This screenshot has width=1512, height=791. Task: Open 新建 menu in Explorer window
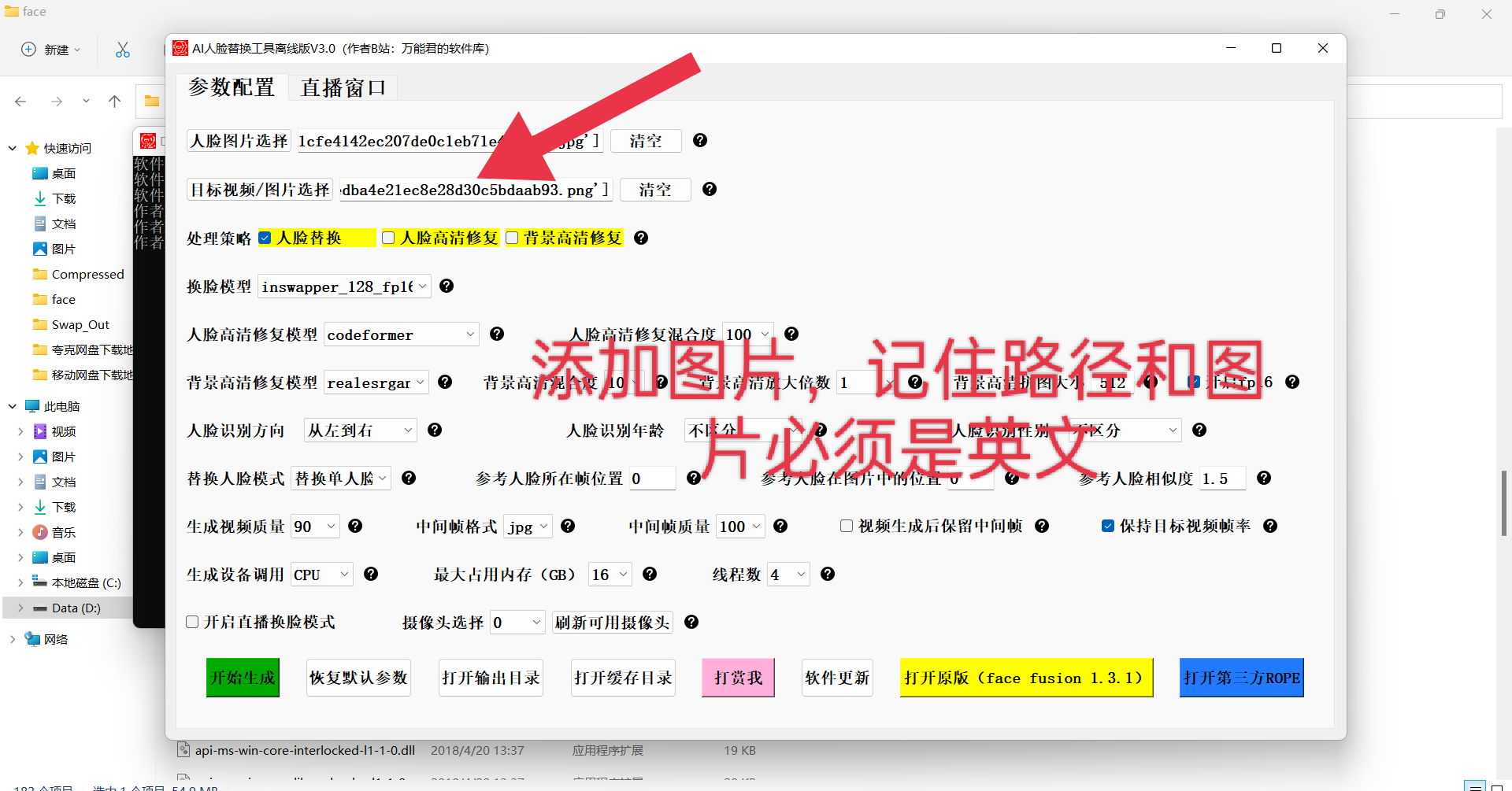pyautogui.click(x=50, y=50)
